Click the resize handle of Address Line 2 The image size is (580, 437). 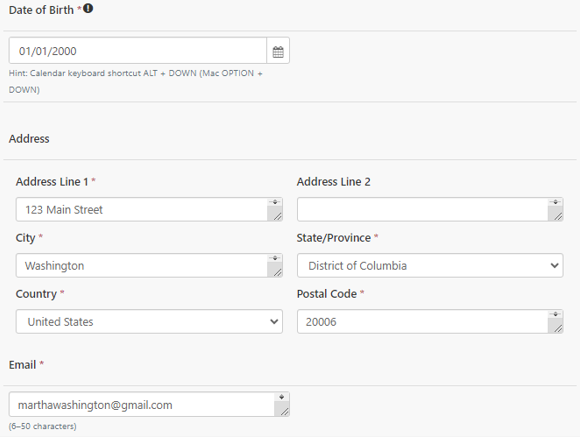tap(558, 216)
